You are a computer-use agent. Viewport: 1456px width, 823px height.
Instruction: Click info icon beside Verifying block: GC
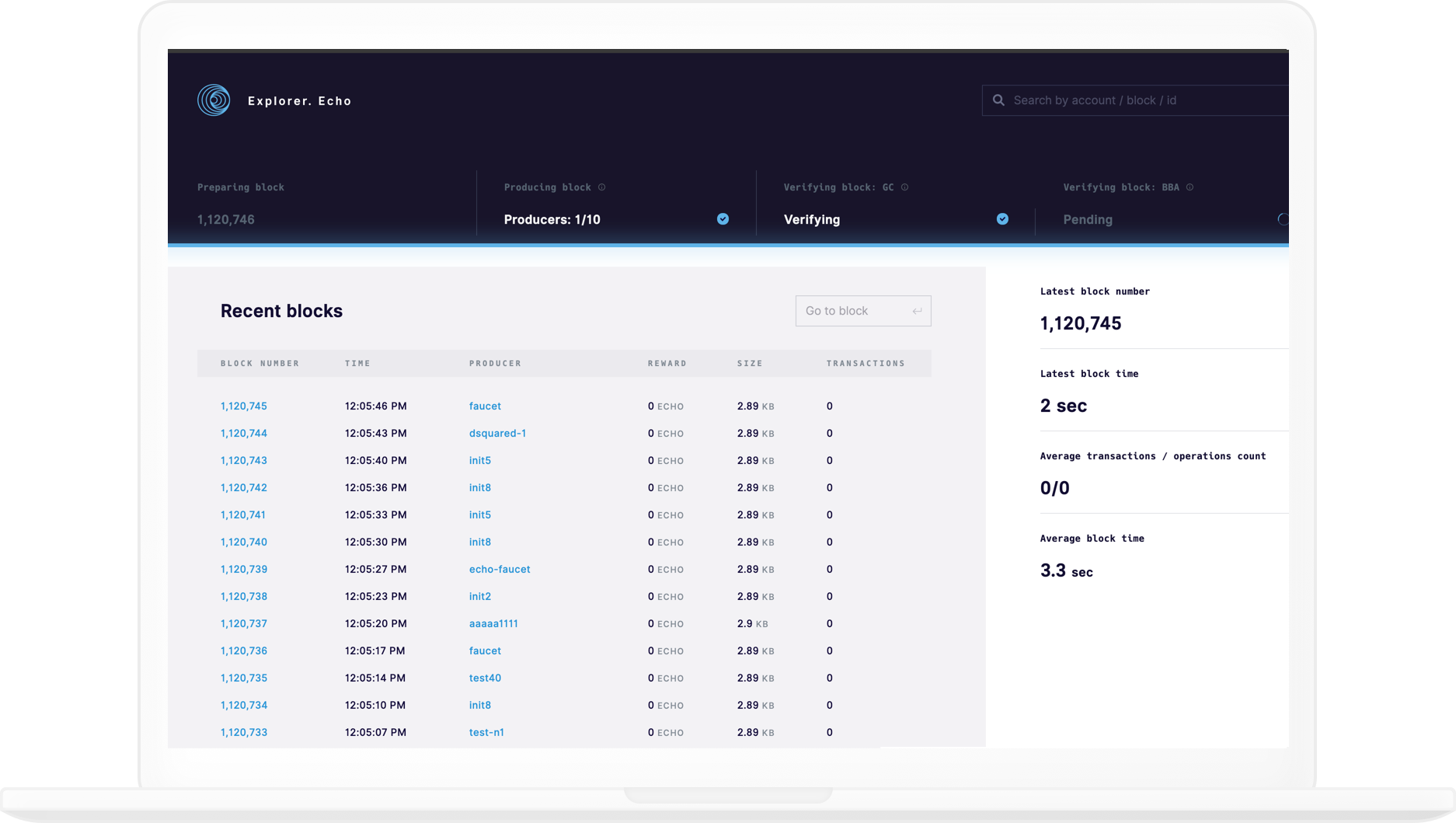[904, 187]
